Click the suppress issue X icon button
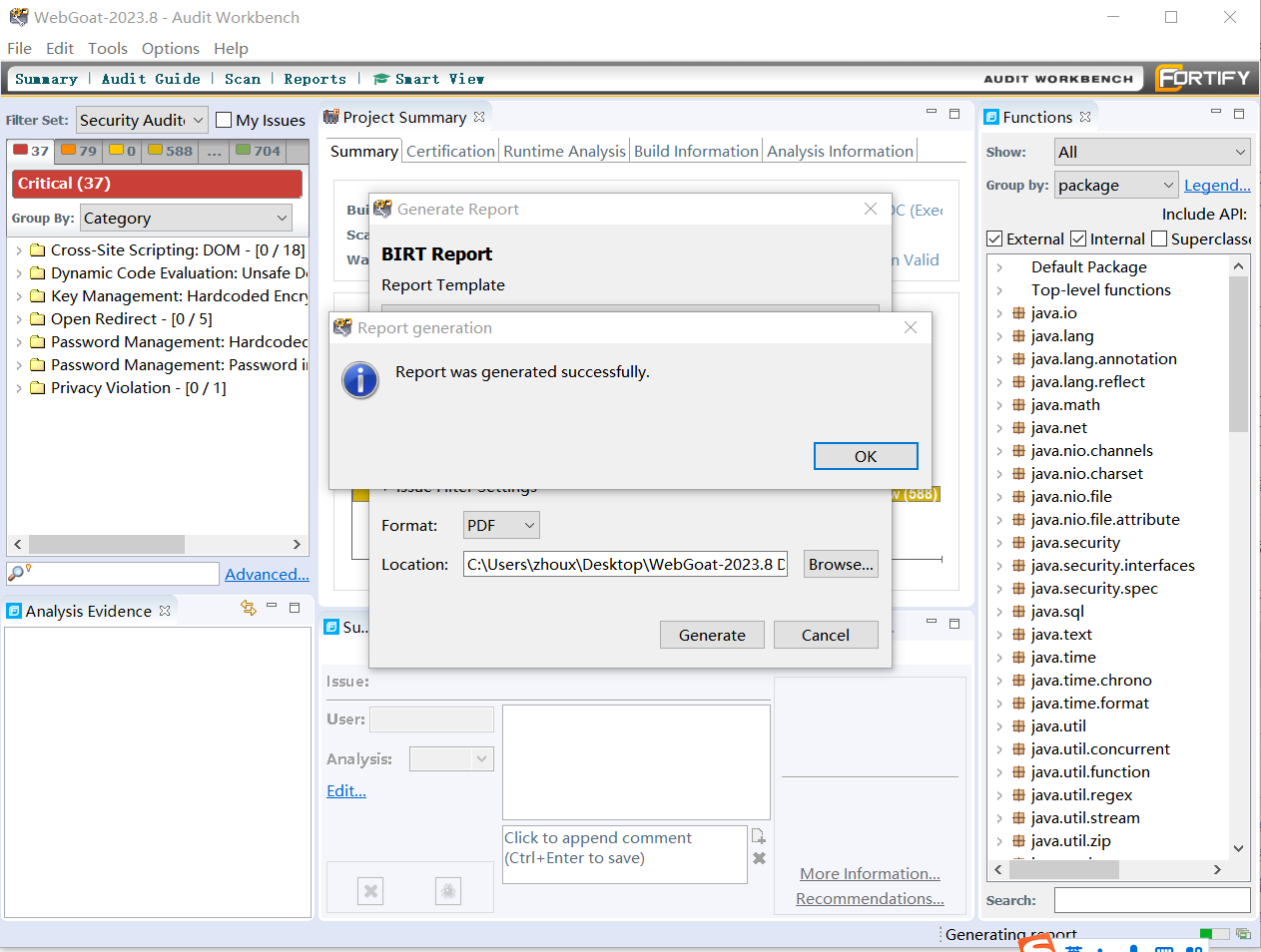 (370, 891)
